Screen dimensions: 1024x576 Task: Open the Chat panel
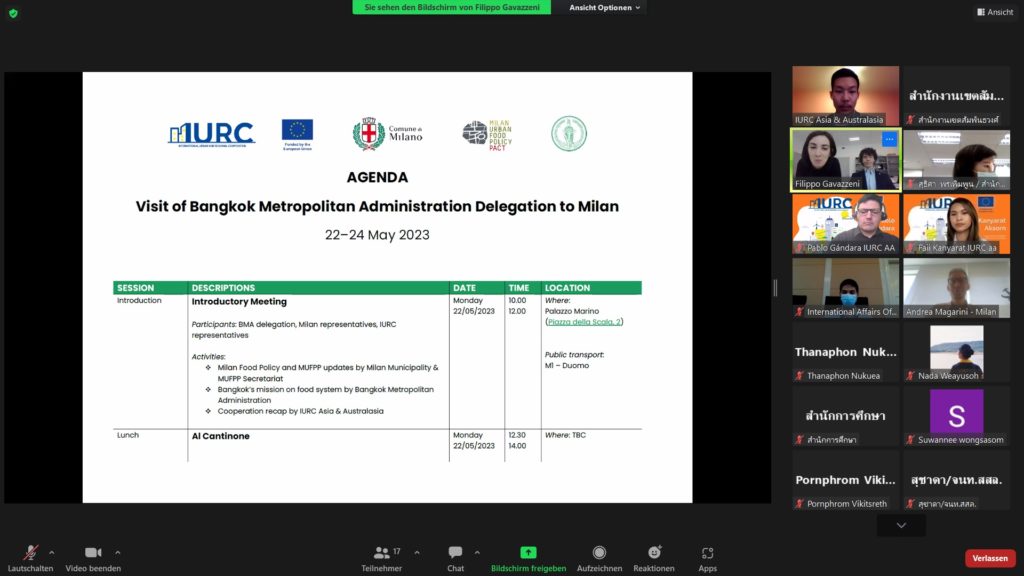pos(455,552)
